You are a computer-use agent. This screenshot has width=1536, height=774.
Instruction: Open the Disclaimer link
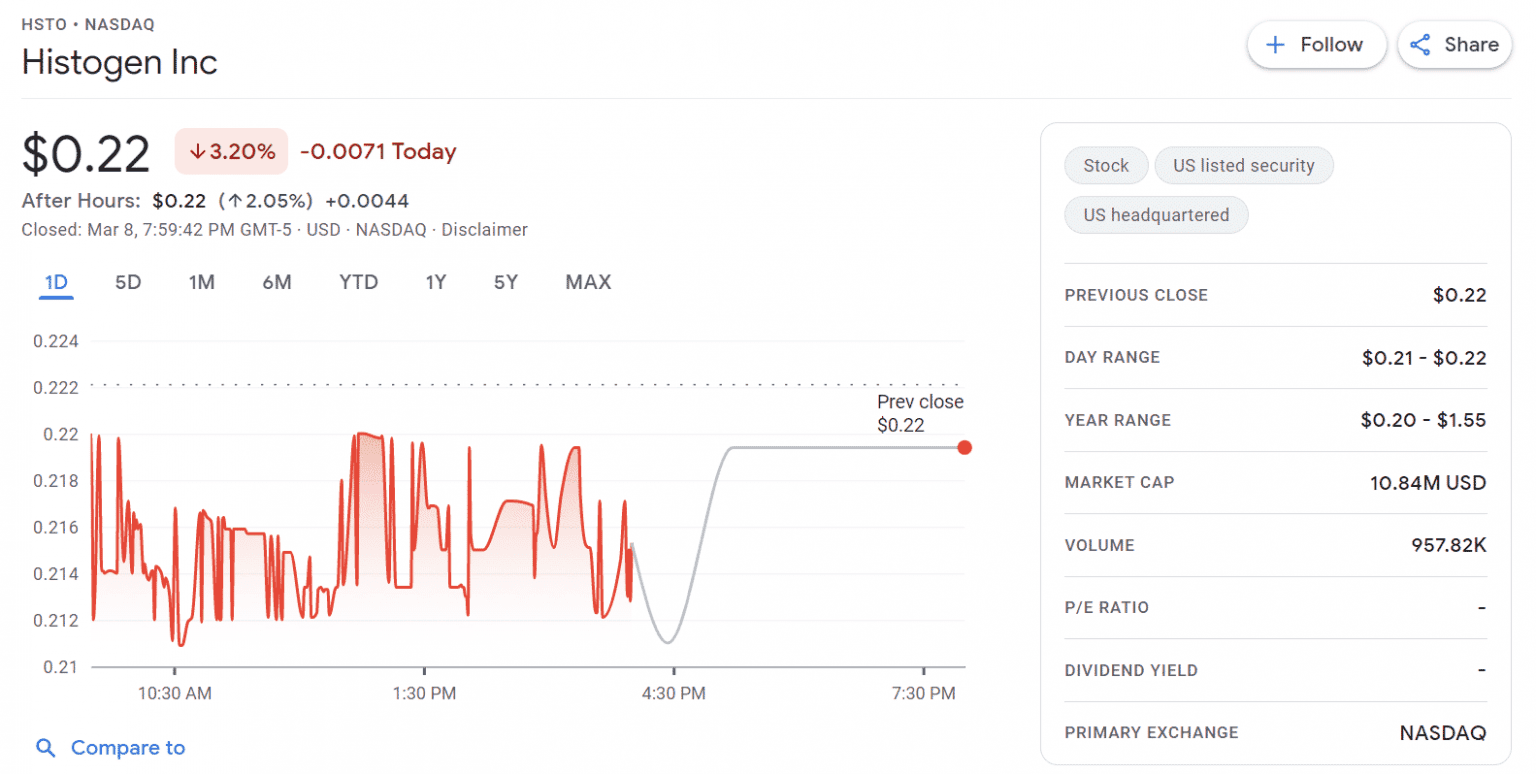(486, 229)
